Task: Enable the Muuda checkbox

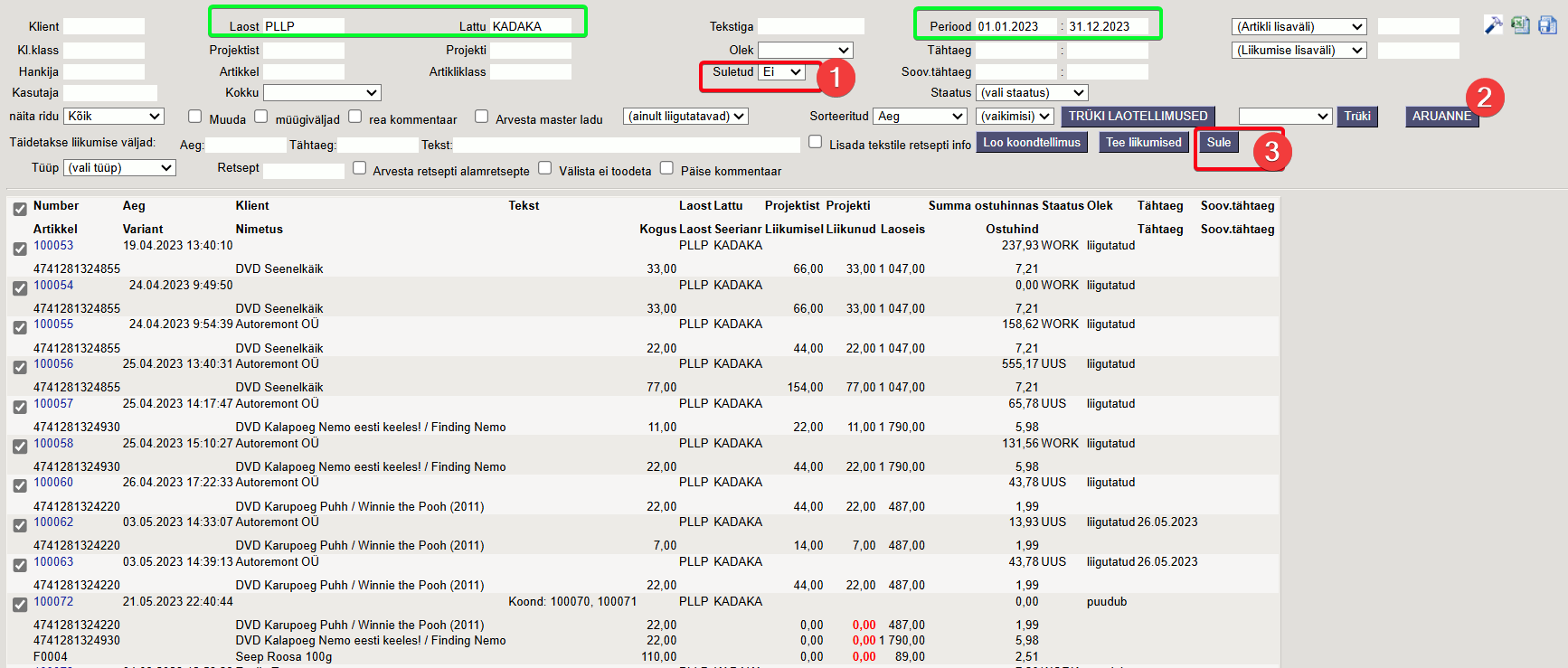Action: pos(194,117)
